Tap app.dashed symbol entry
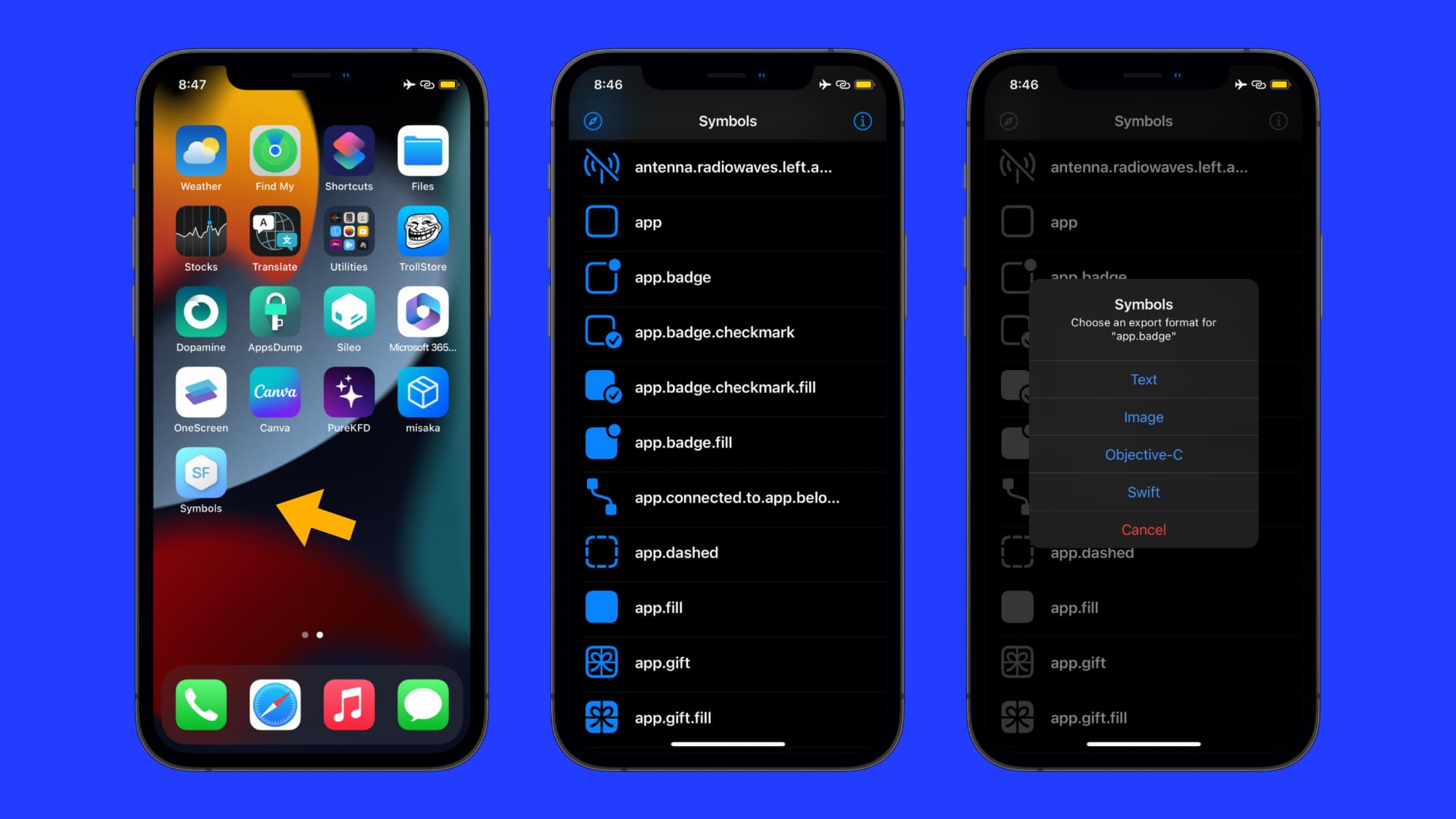 pyautogui.click(x=728, y=552)
